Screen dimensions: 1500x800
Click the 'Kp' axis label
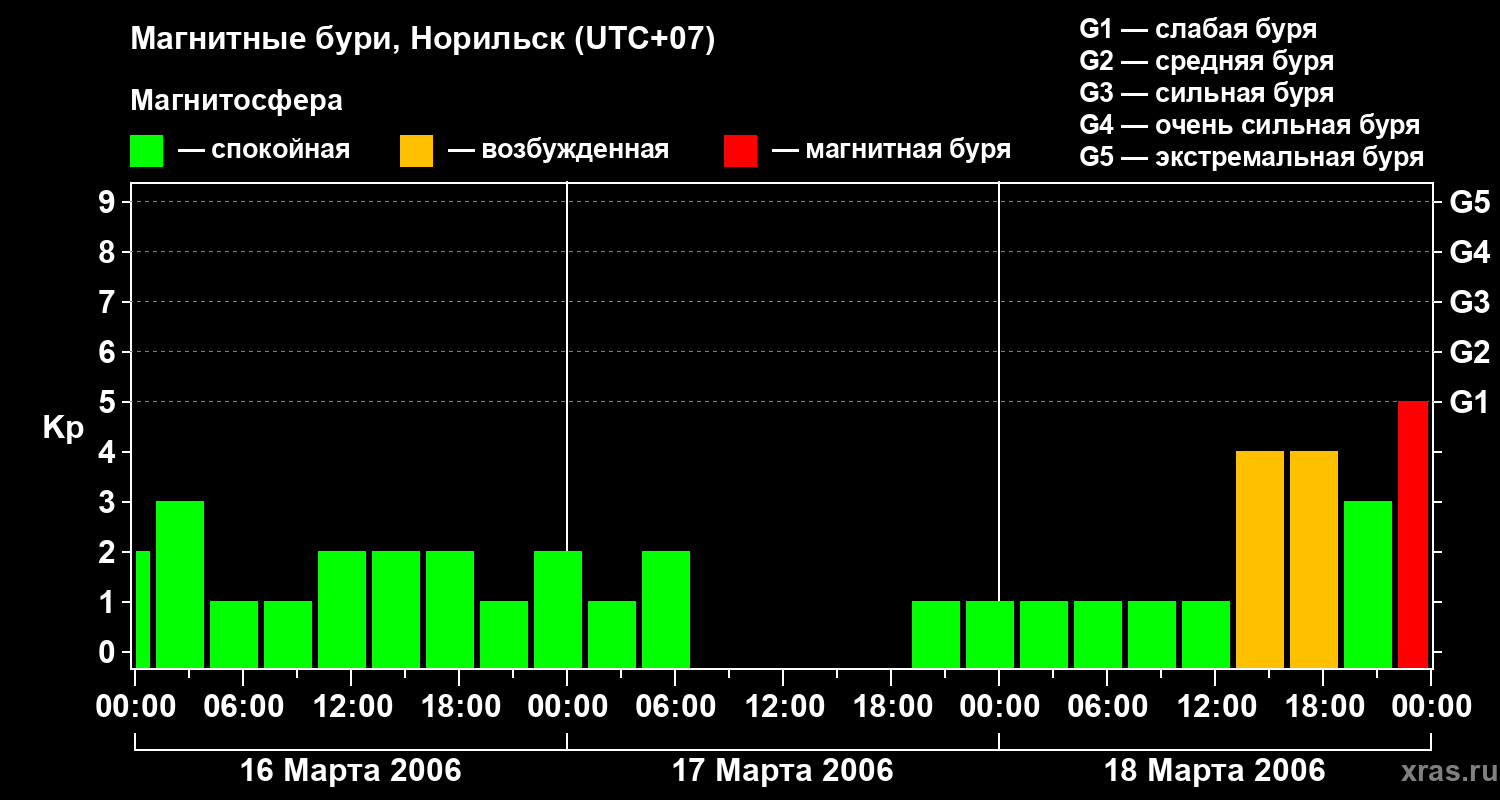click(62, 428)
